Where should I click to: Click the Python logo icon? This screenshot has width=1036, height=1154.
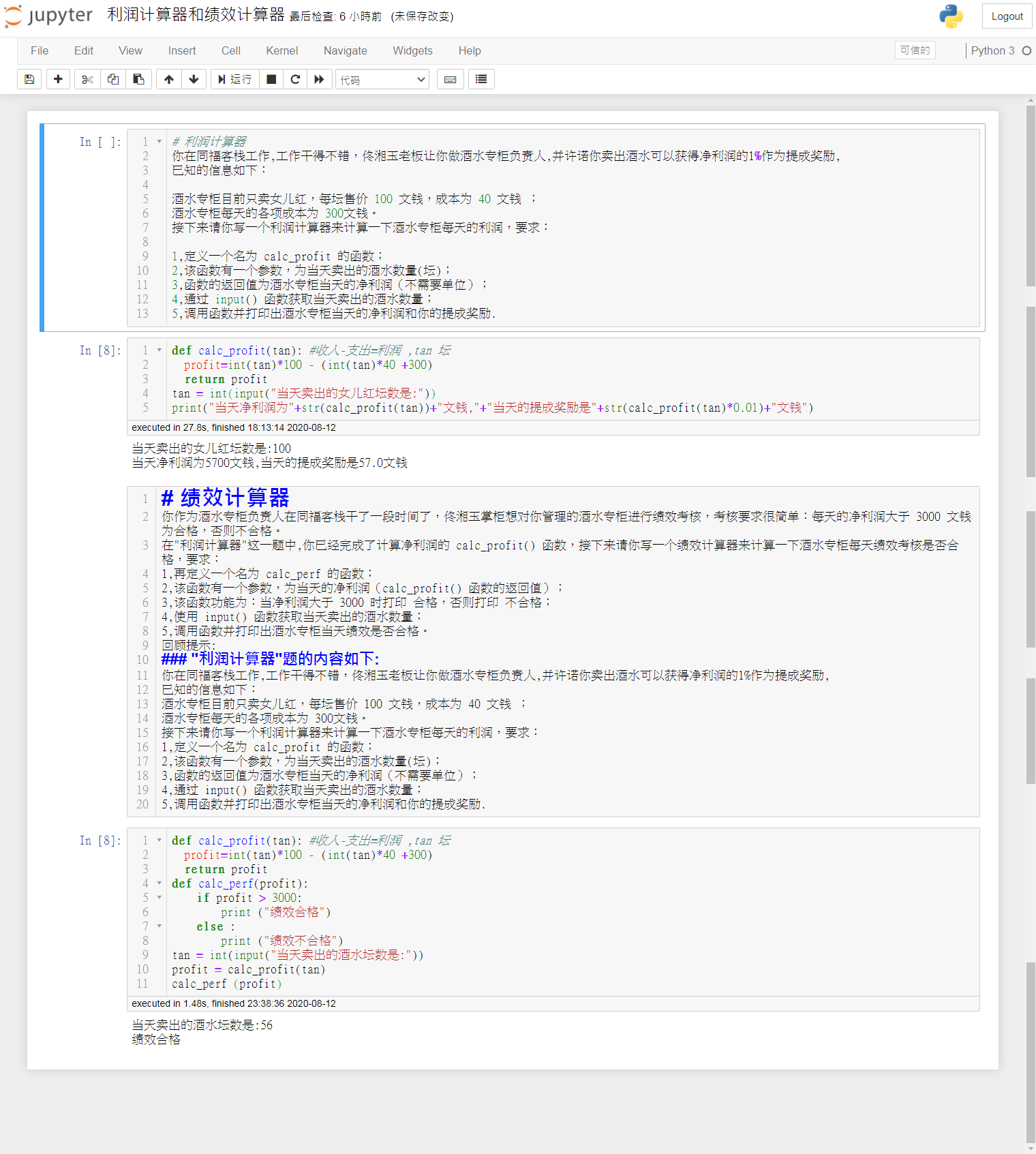951,16
